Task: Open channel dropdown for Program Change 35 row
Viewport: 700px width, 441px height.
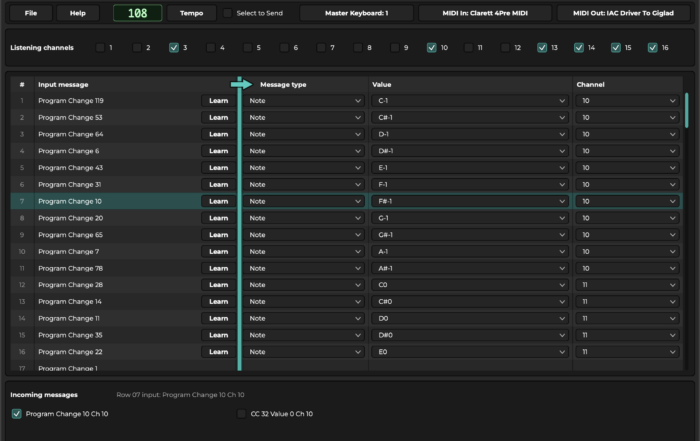Action: point(627,335)
